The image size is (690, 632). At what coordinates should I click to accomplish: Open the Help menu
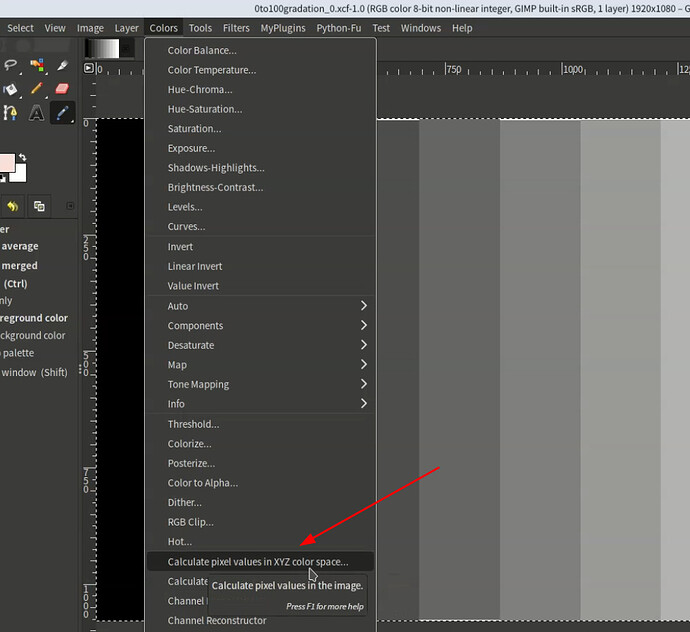(x=462, y=28)
